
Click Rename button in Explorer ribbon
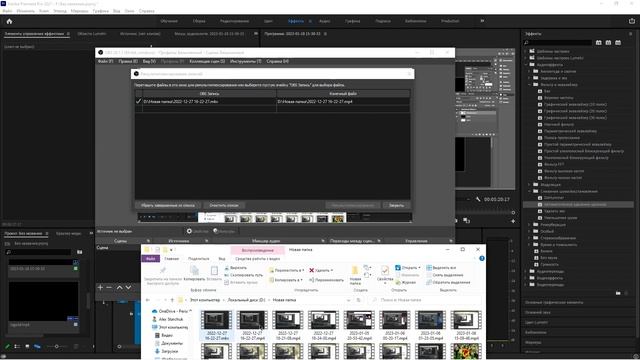click(326, 280)
